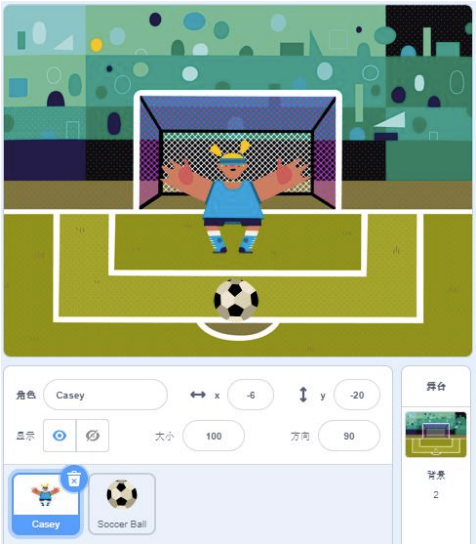Click the backdrop count number 2

(436, 494)
